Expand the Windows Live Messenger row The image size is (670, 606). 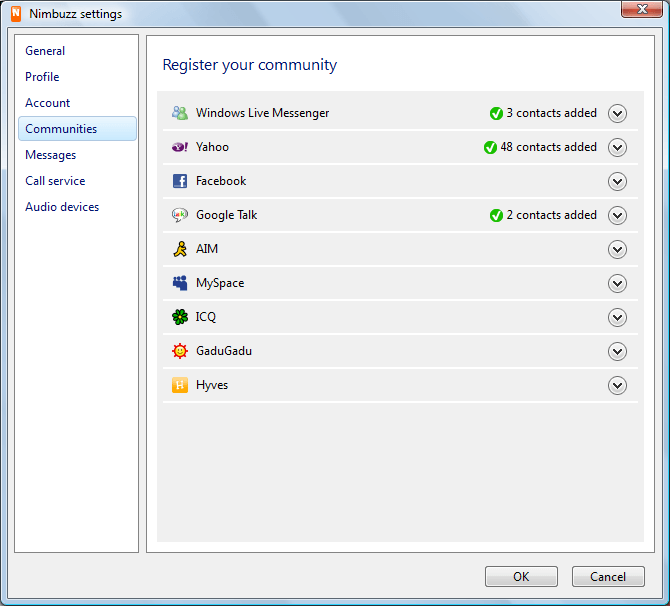tap(617, 113)
